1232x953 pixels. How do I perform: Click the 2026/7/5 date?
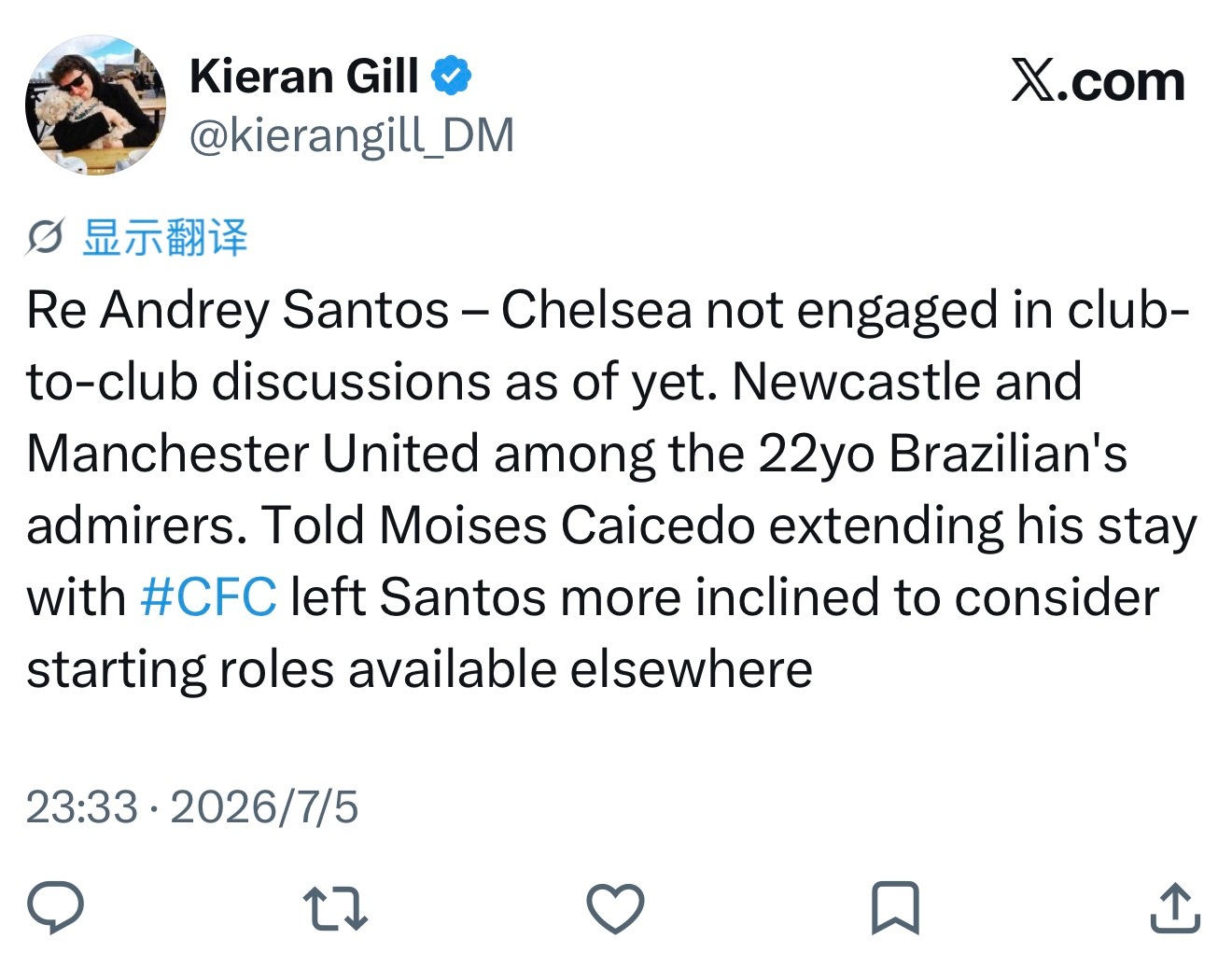tap(264, 806)
